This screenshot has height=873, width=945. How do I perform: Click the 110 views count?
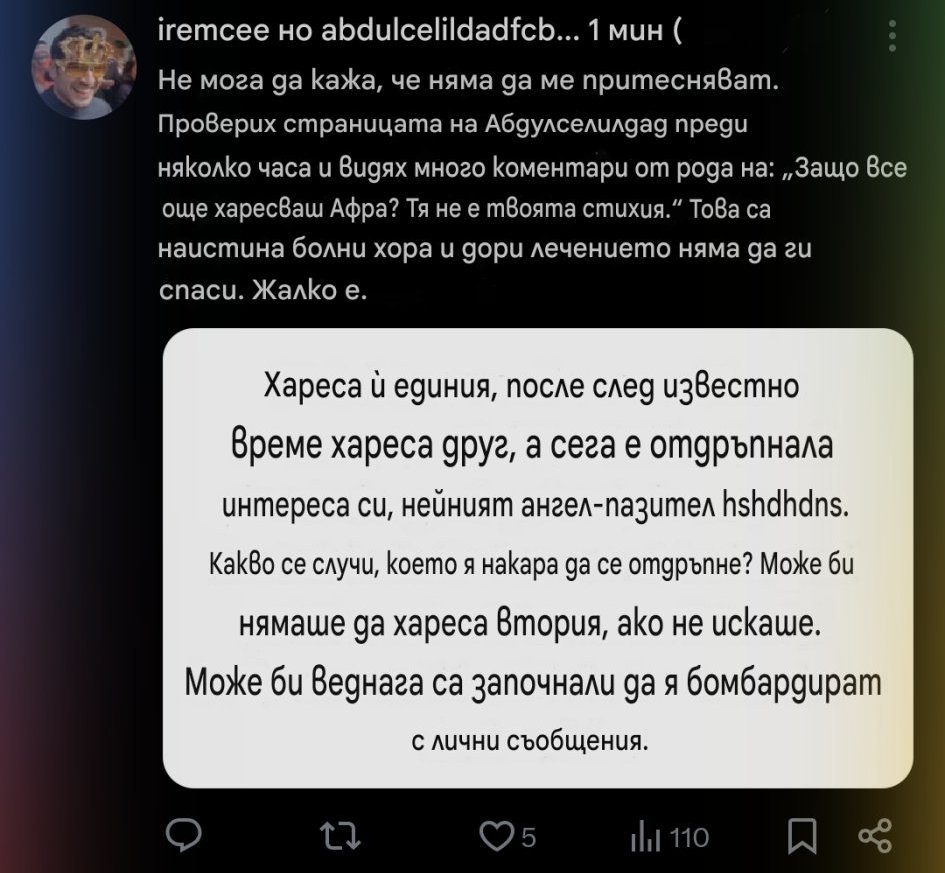(x=689, y=837)
